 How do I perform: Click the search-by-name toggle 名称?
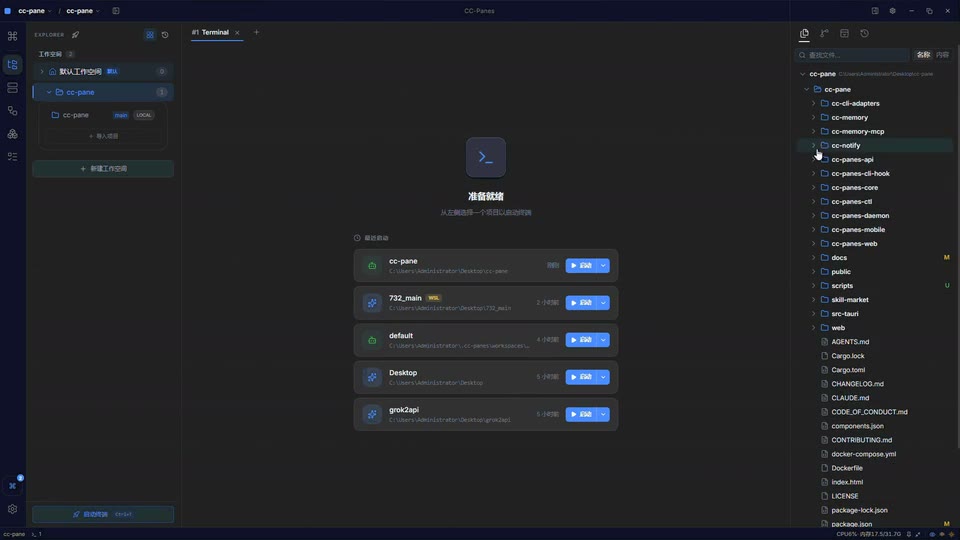[x=923, y=55]
